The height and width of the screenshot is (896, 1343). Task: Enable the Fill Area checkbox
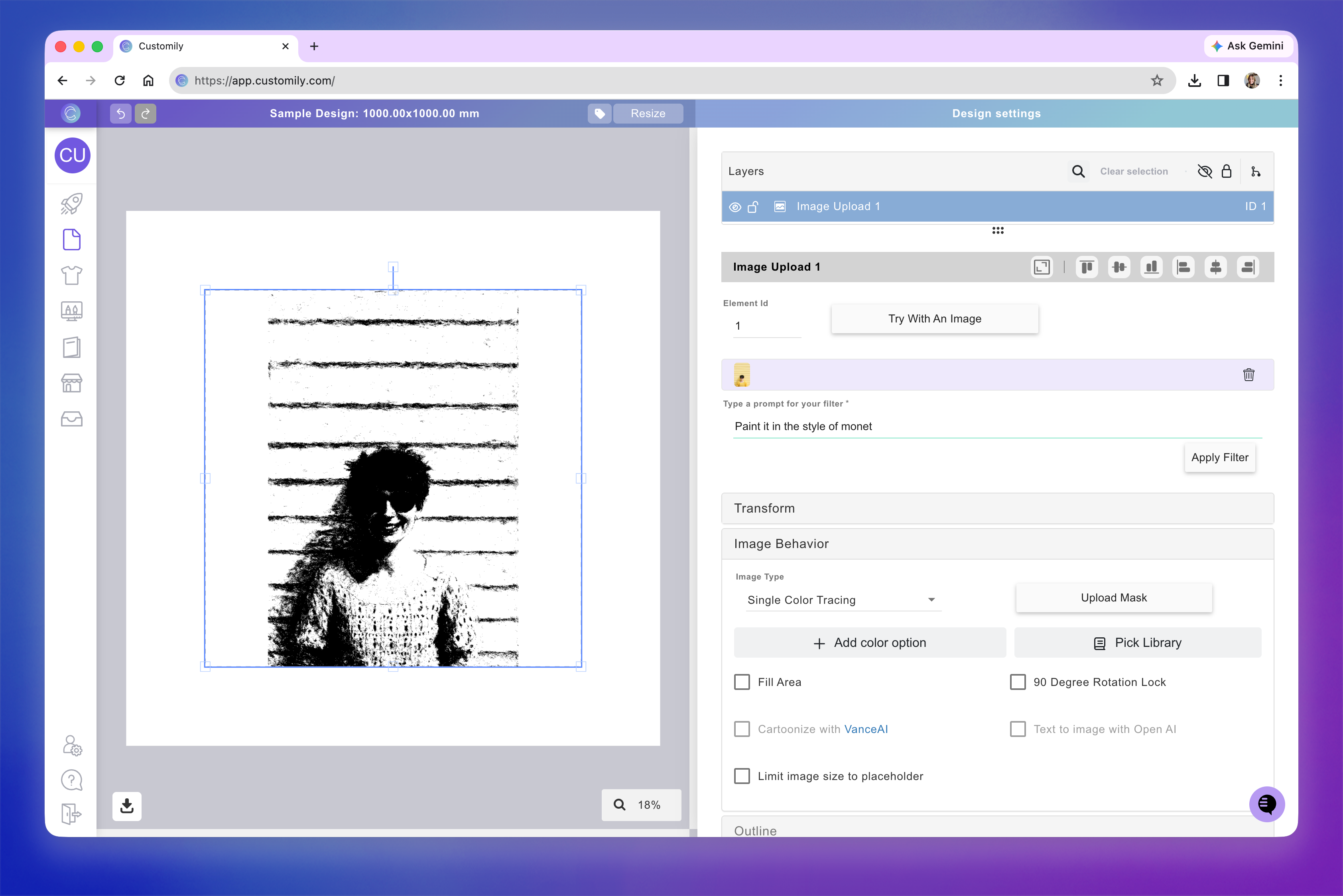742,682
